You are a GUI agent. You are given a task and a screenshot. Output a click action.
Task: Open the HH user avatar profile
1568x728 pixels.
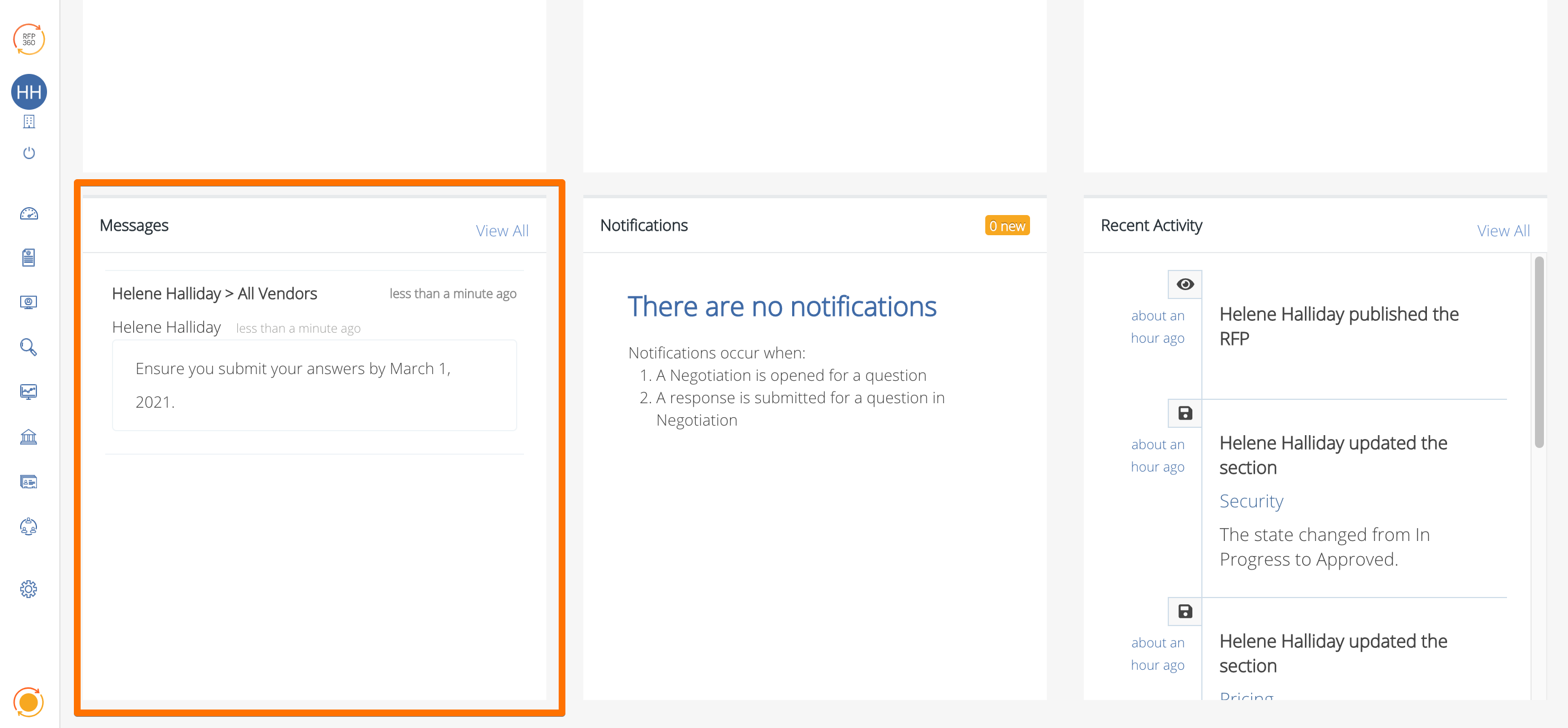[x=29, y=92]
